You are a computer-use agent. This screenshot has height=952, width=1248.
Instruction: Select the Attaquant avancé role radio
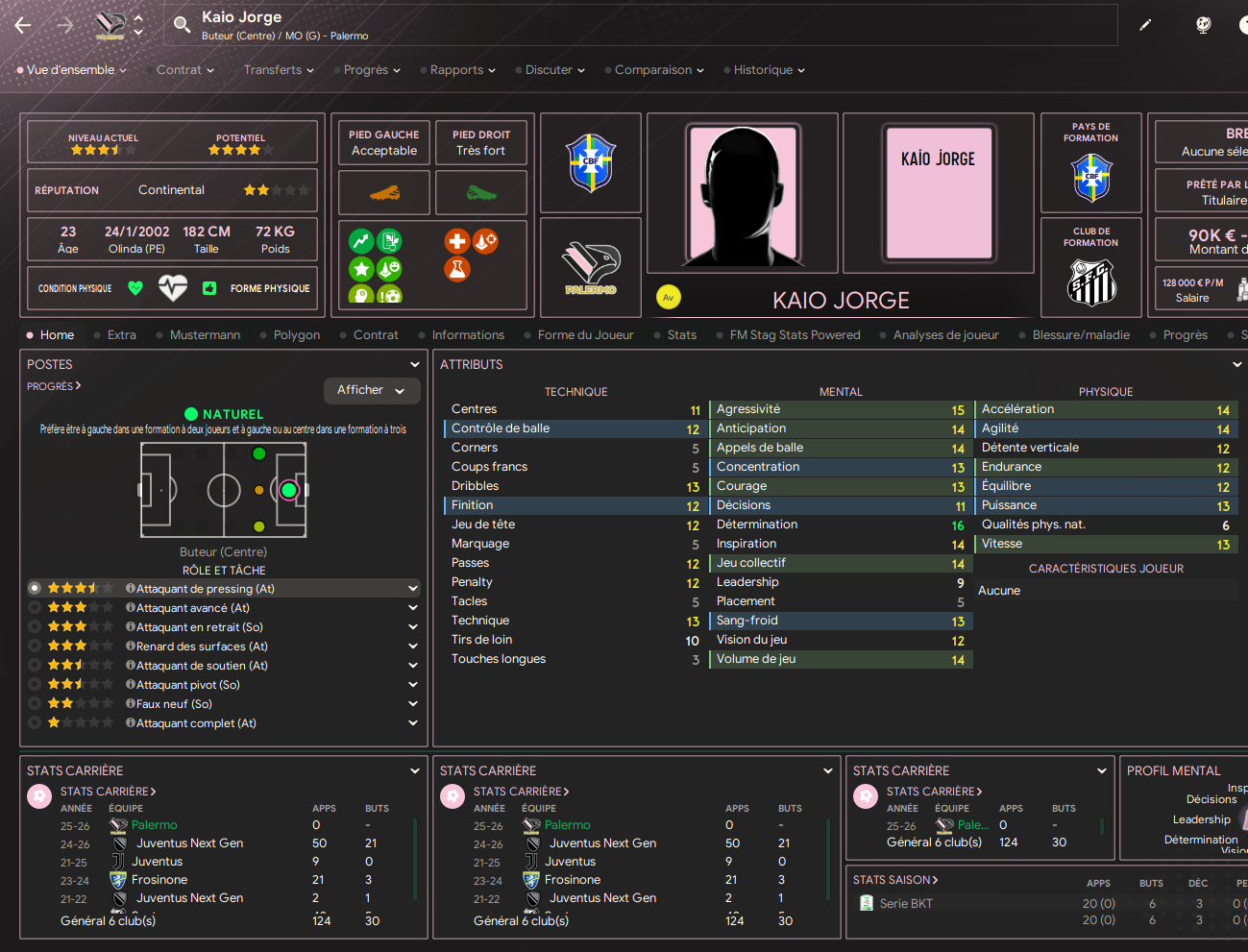[35, 607]
